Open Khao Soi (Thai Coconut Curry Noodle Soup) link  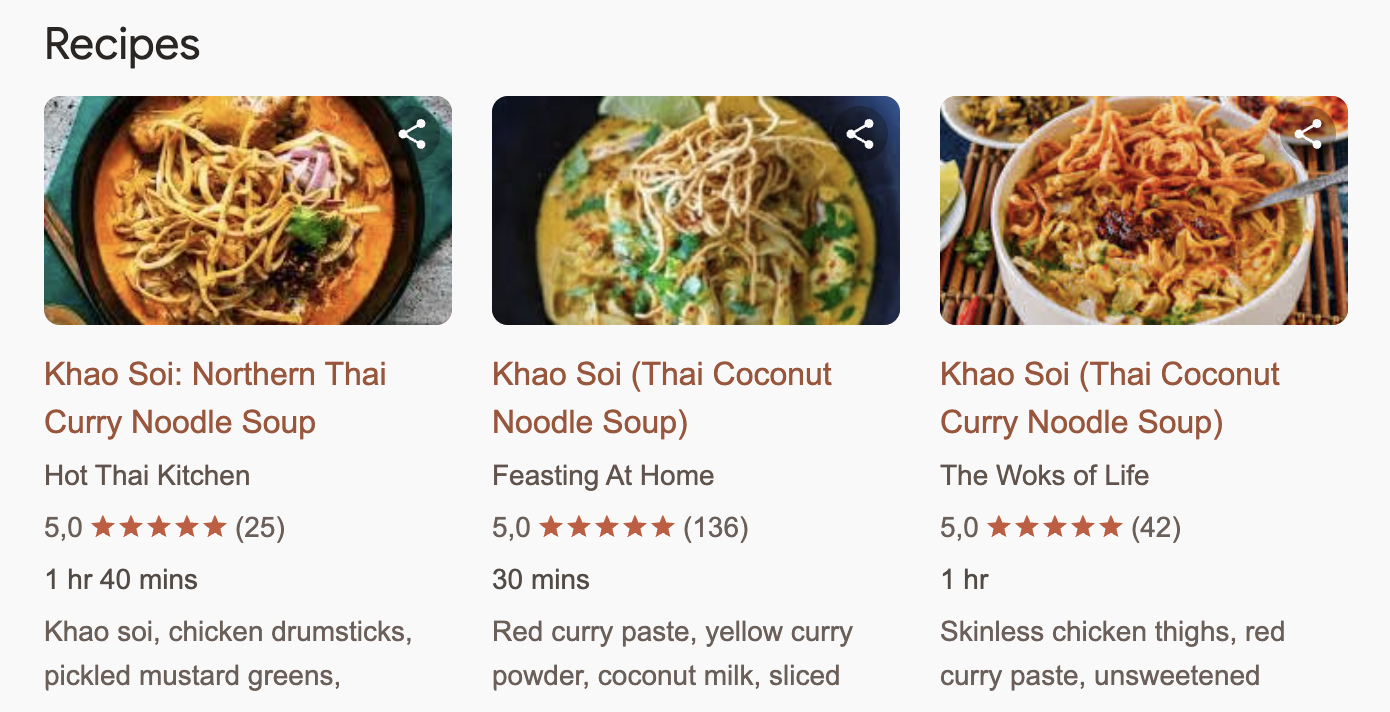1110,398
